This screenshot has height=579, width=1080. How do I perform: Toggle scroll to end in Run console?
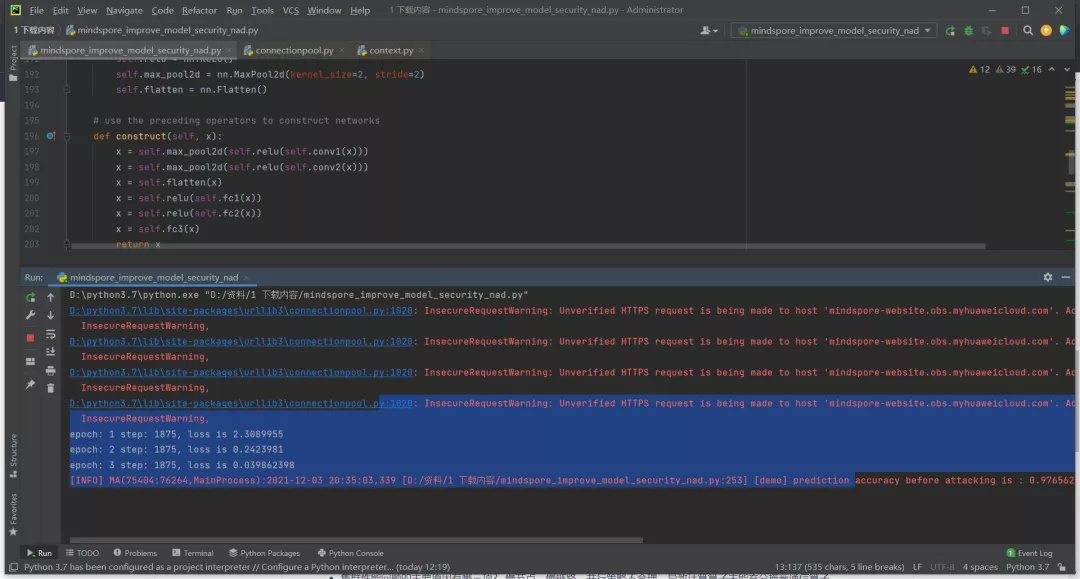[x=50, y=352]
